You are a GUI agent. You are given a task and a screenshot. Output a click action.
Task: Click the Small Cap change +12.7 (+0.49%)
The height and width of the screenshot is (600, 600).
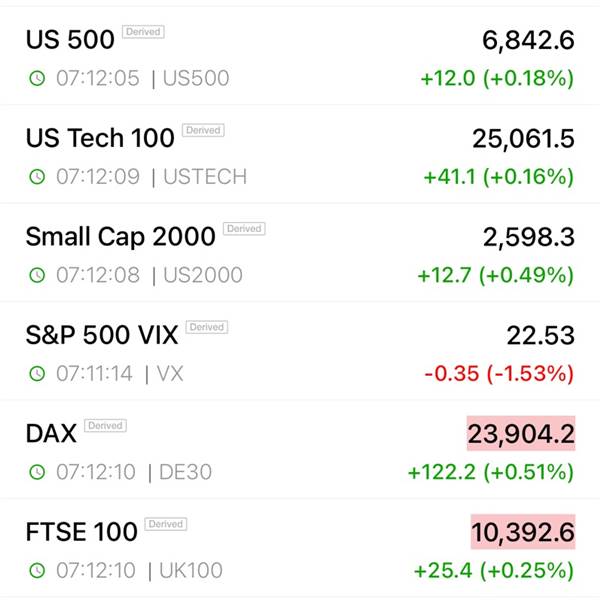tap(496, 275)
